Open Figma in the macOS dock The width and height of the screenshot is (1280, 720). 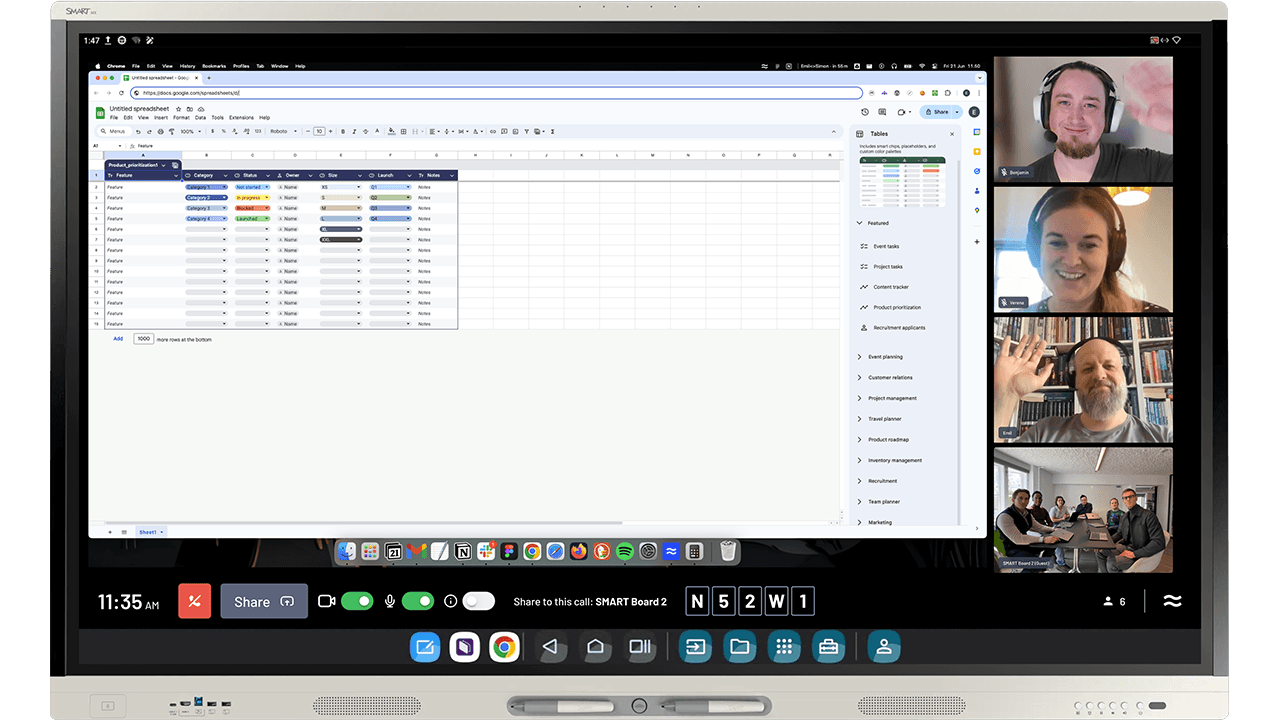click(509, 551)
